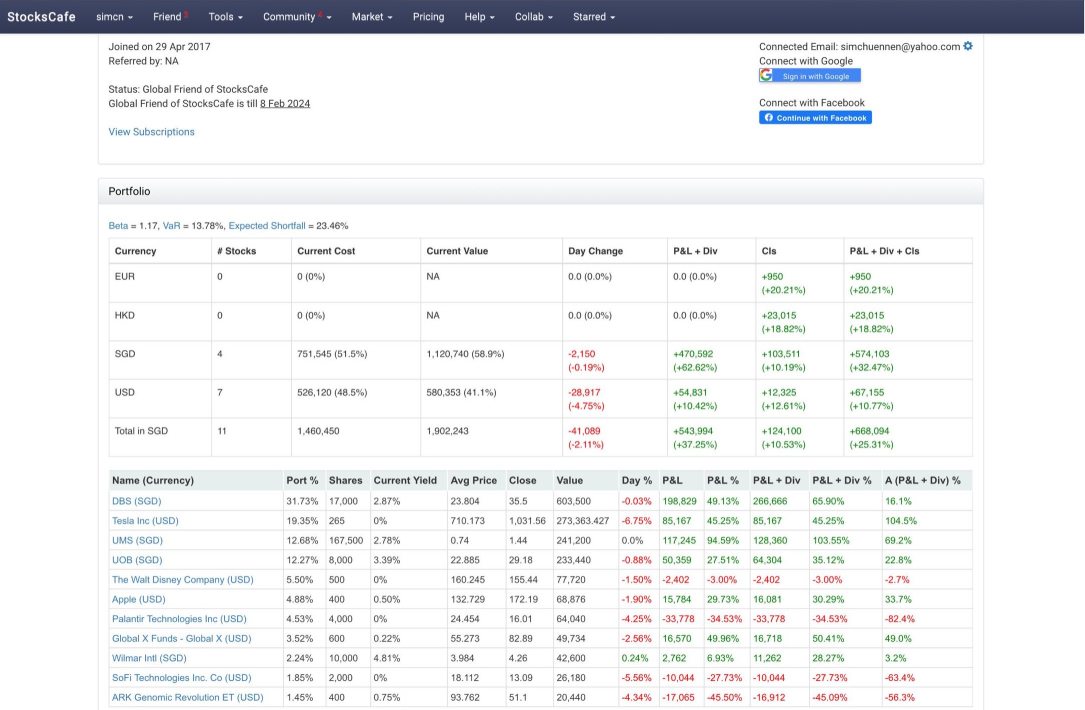Image resolution: width=1085 pixels, height=710 pixels.
Task: Click the Tesla value 273,363.427
Action: 583,520
